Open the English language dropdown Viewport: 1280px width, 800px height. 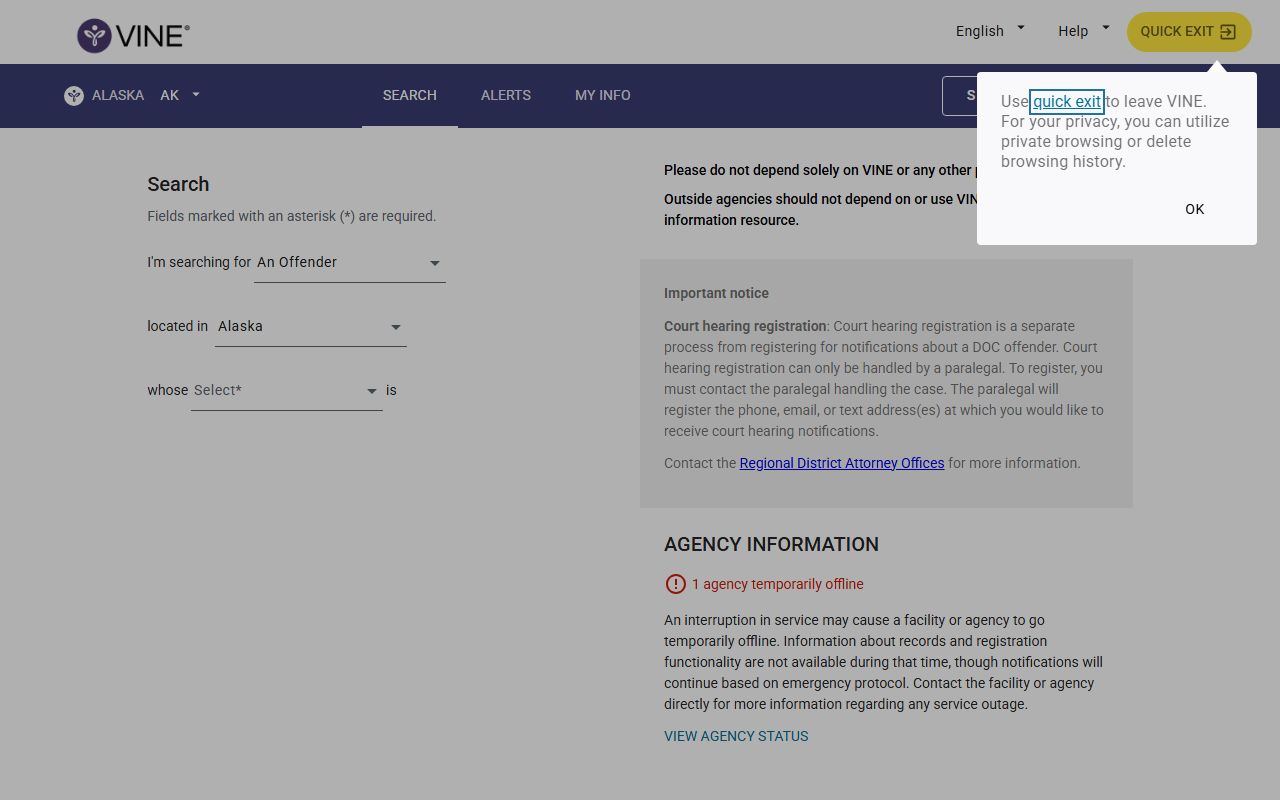pos(989,31)
